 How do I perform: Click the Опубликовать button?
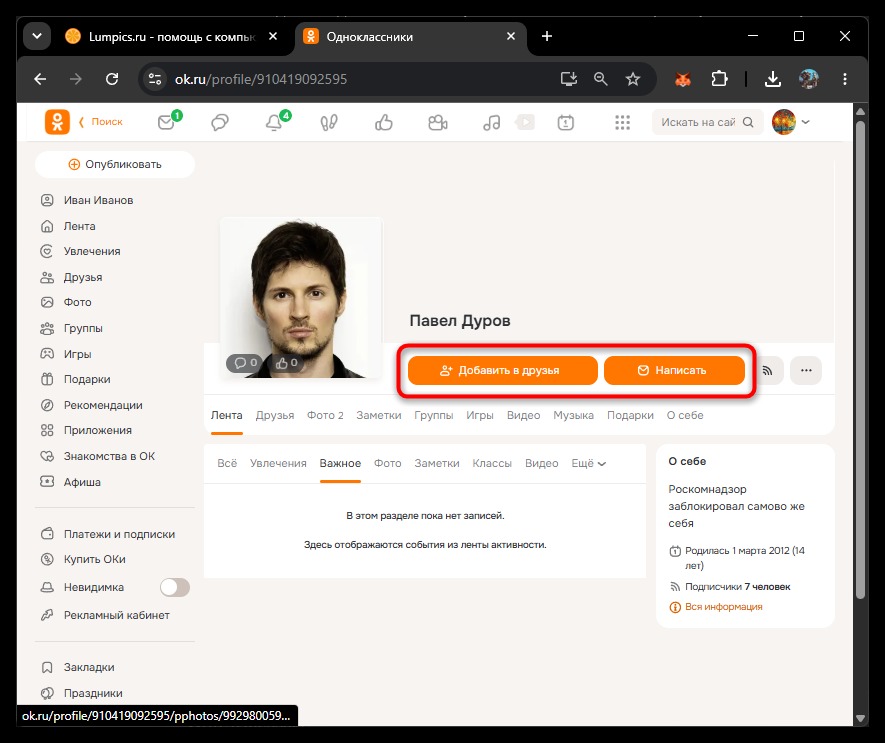point(115,164)
